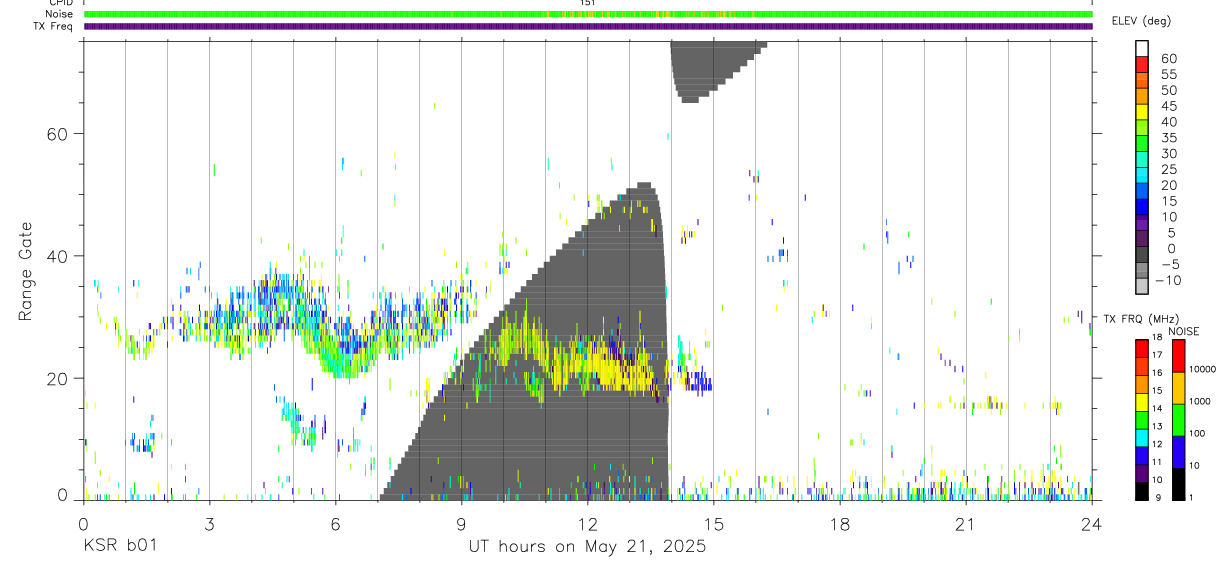The width and height of the screenshot is (1228, 567).
Task: Click x-axis tick label 15
Action: (x=713, y=523)
